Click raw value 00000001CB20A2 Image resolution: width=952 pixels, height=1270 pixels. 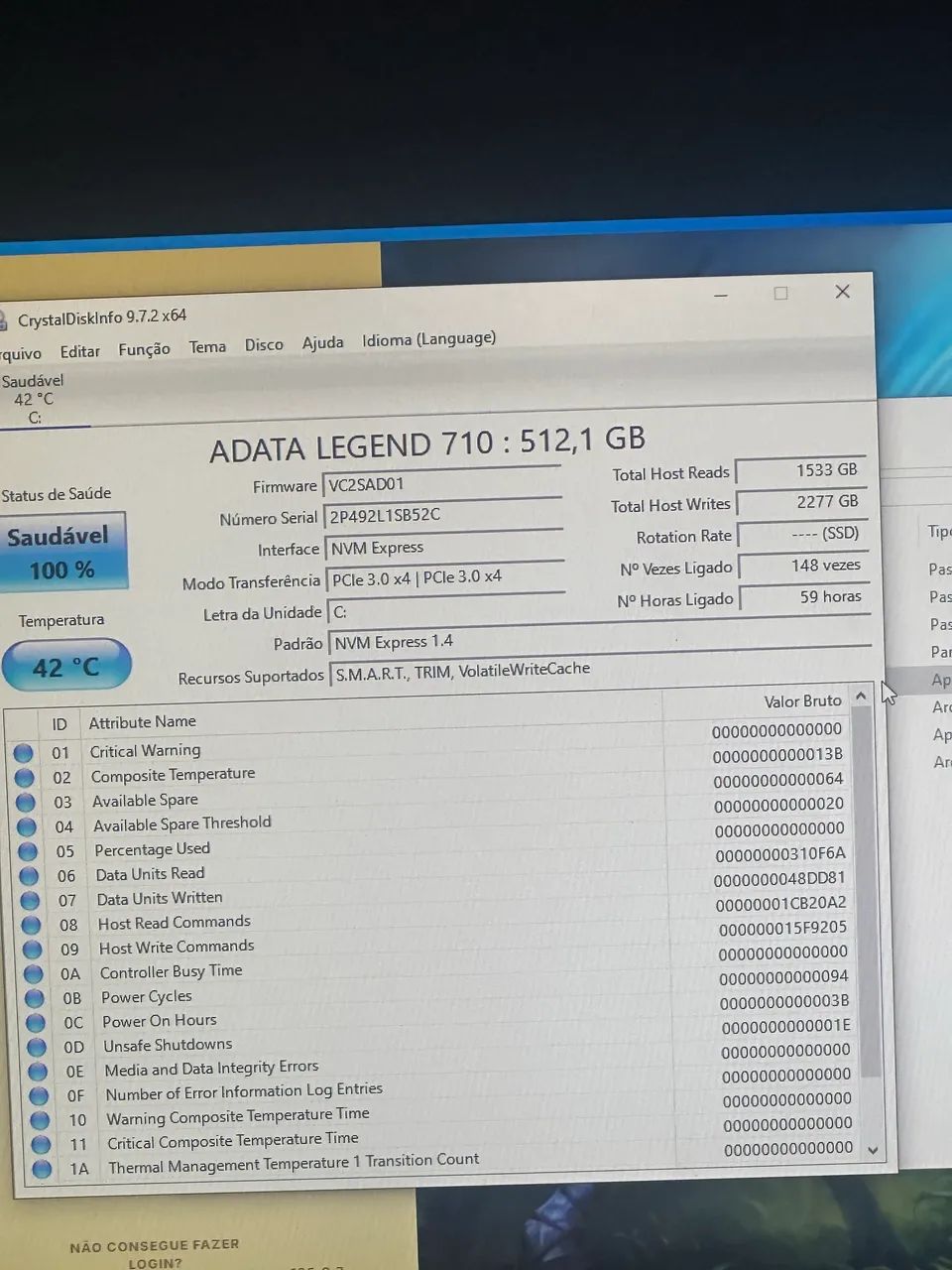tap(781, 903)
